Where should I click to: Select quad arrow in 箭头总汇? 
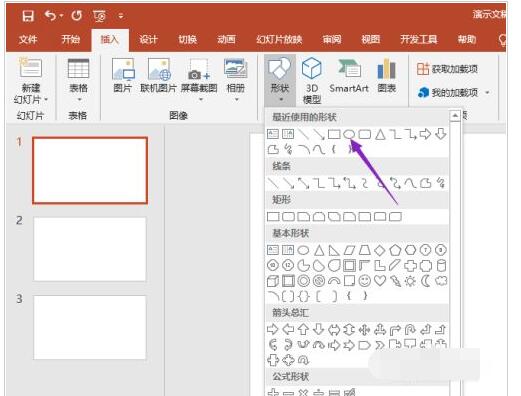pyautogui.click(x=364, y=330)
